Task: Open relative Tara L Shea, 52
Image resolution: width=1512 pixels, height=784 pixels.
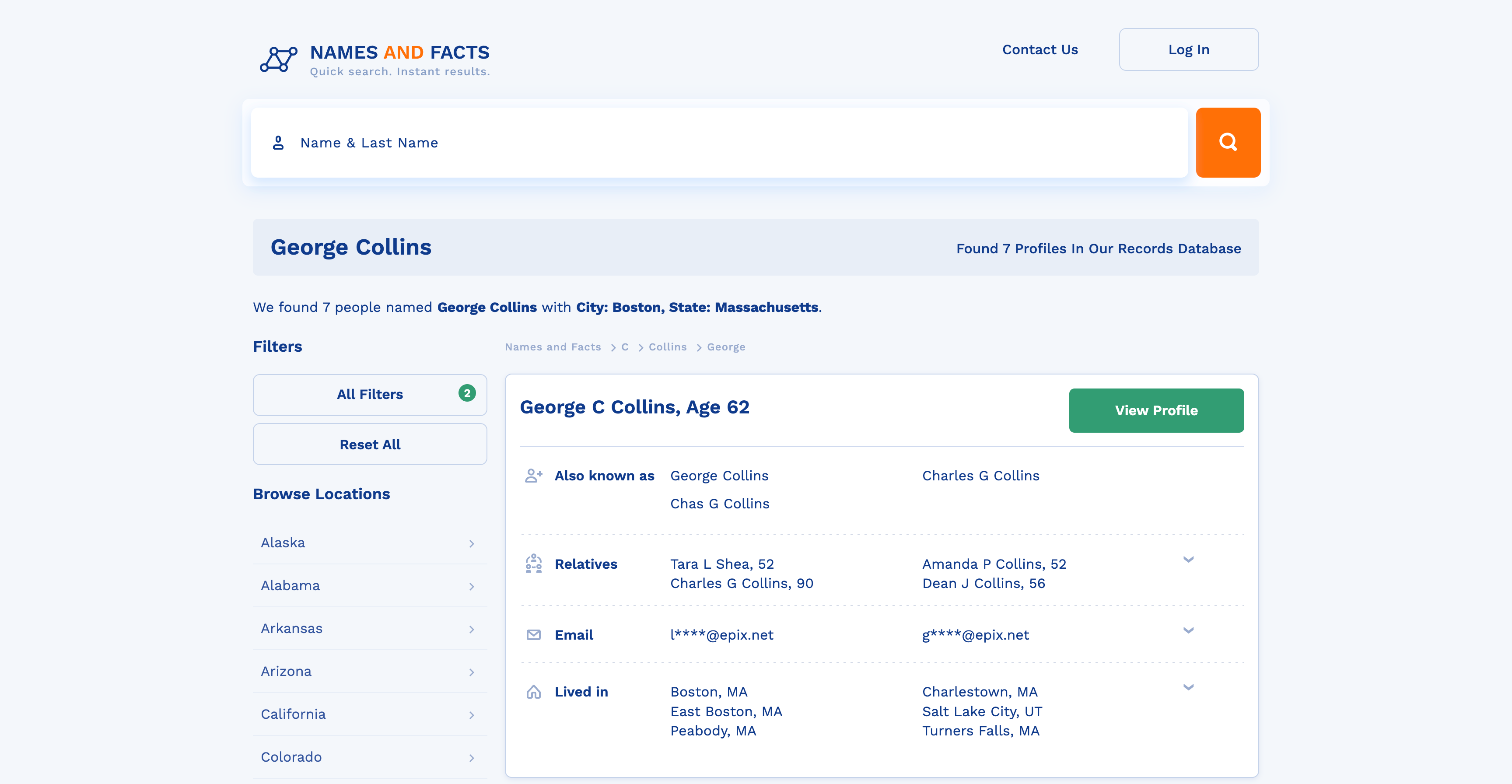Action: [722, 564]
